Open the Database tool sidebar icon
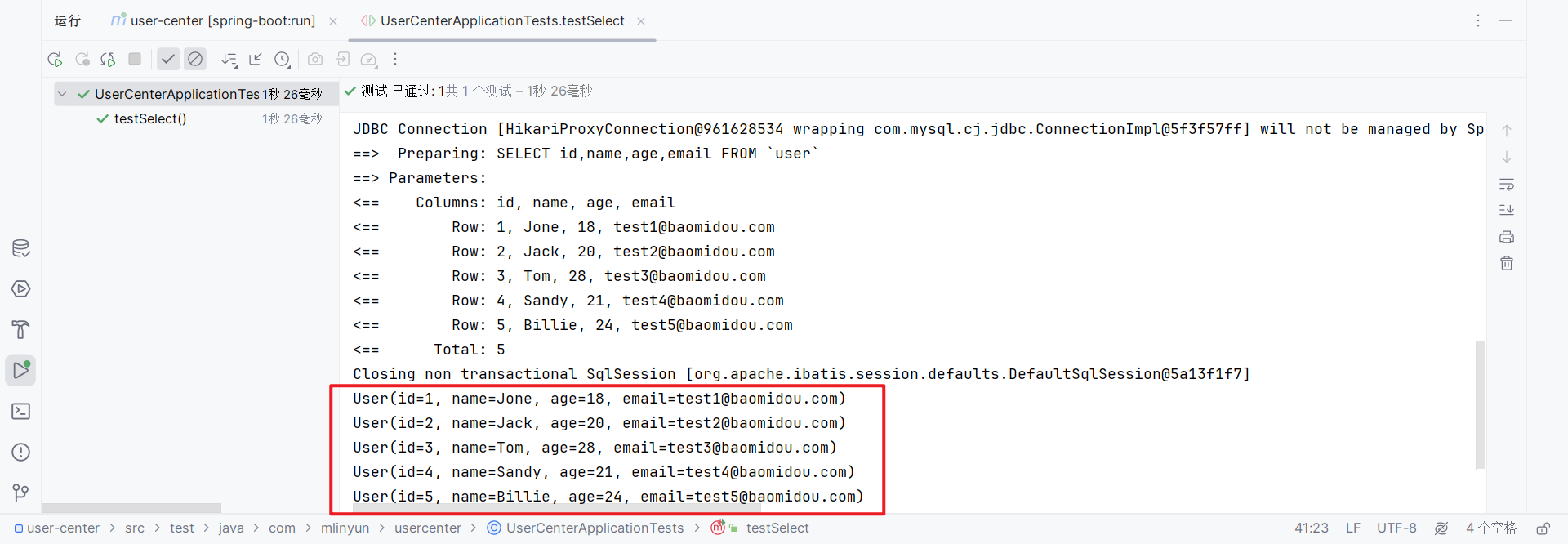 (21, 248)
